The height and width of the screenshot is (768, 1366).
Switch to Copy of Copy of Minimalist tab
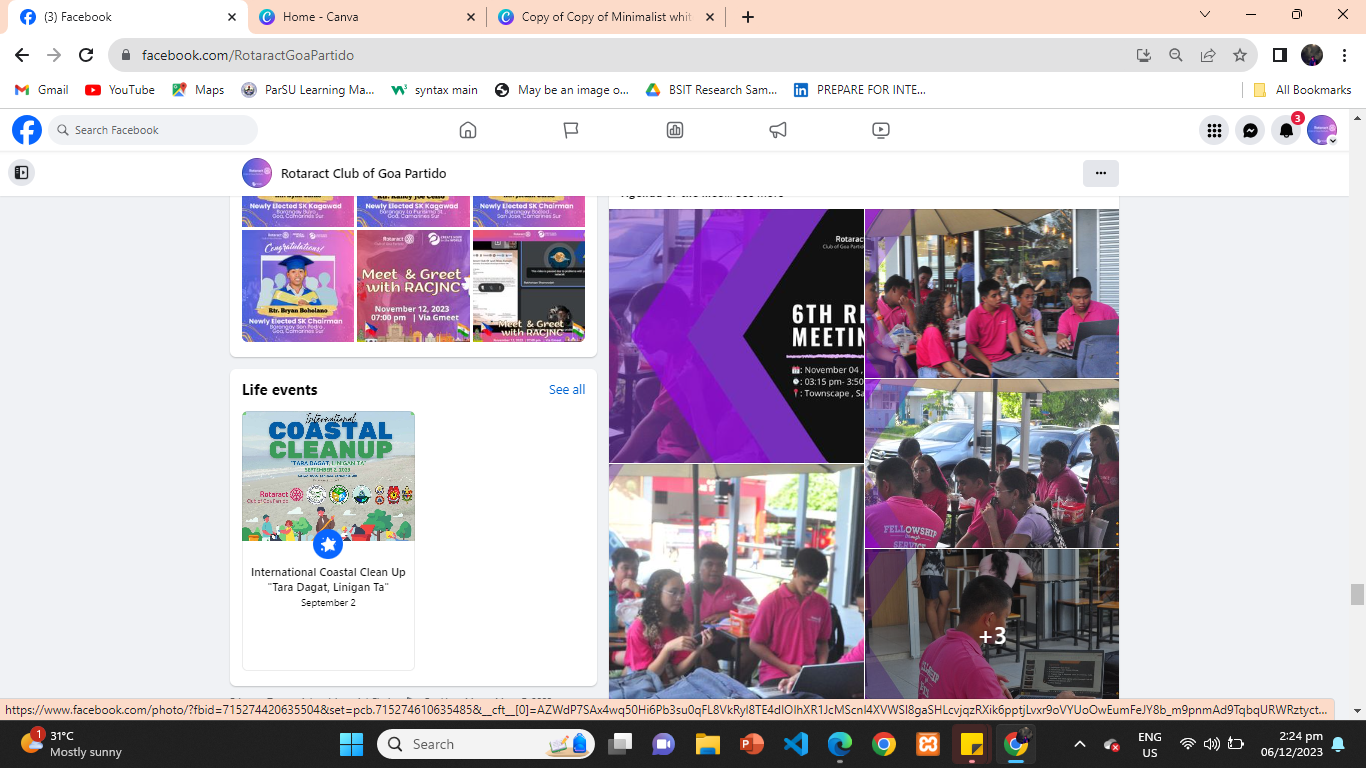605,17
